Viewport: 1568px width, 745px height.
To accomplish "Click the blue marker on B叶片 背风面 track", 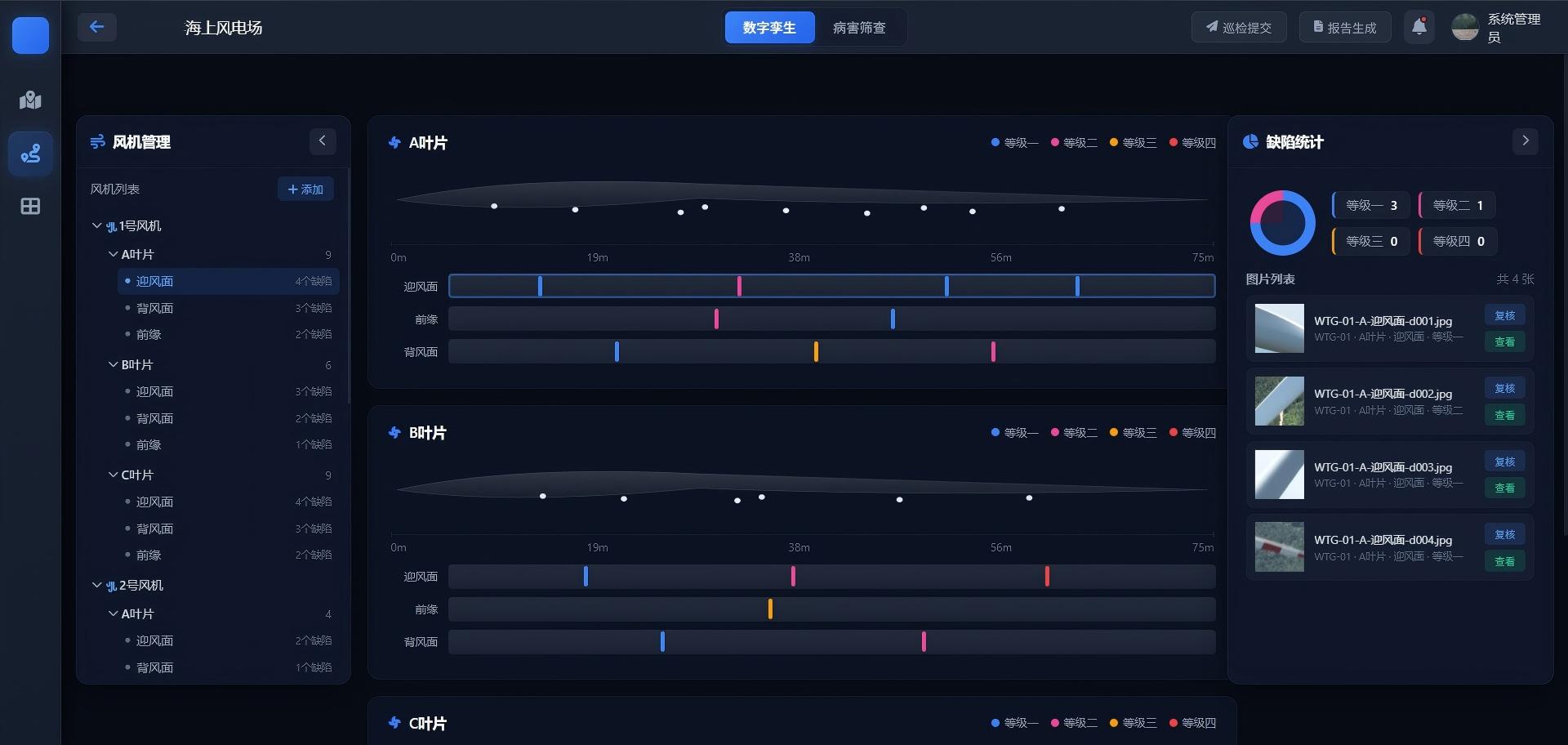I will pos(662,641).
